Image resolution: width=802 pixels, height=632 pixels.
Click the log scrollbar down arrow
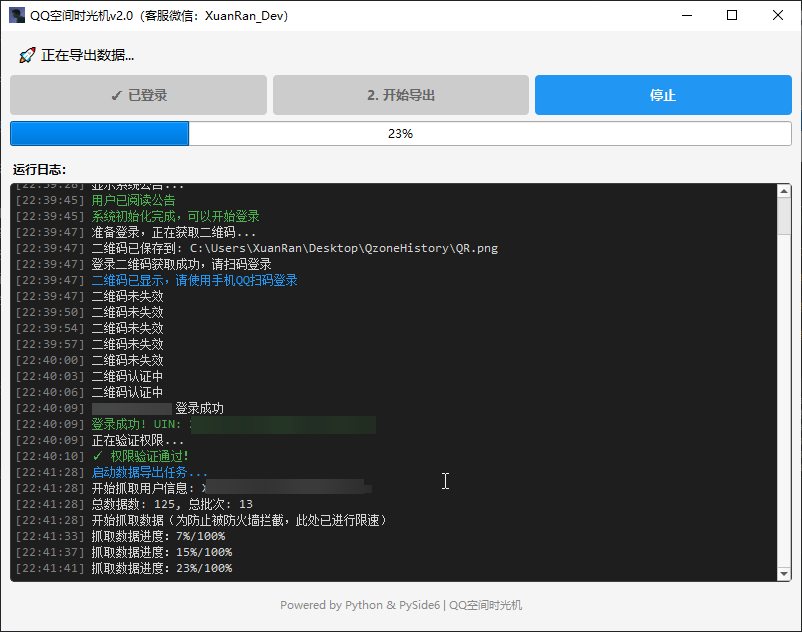tap(783, 573)
